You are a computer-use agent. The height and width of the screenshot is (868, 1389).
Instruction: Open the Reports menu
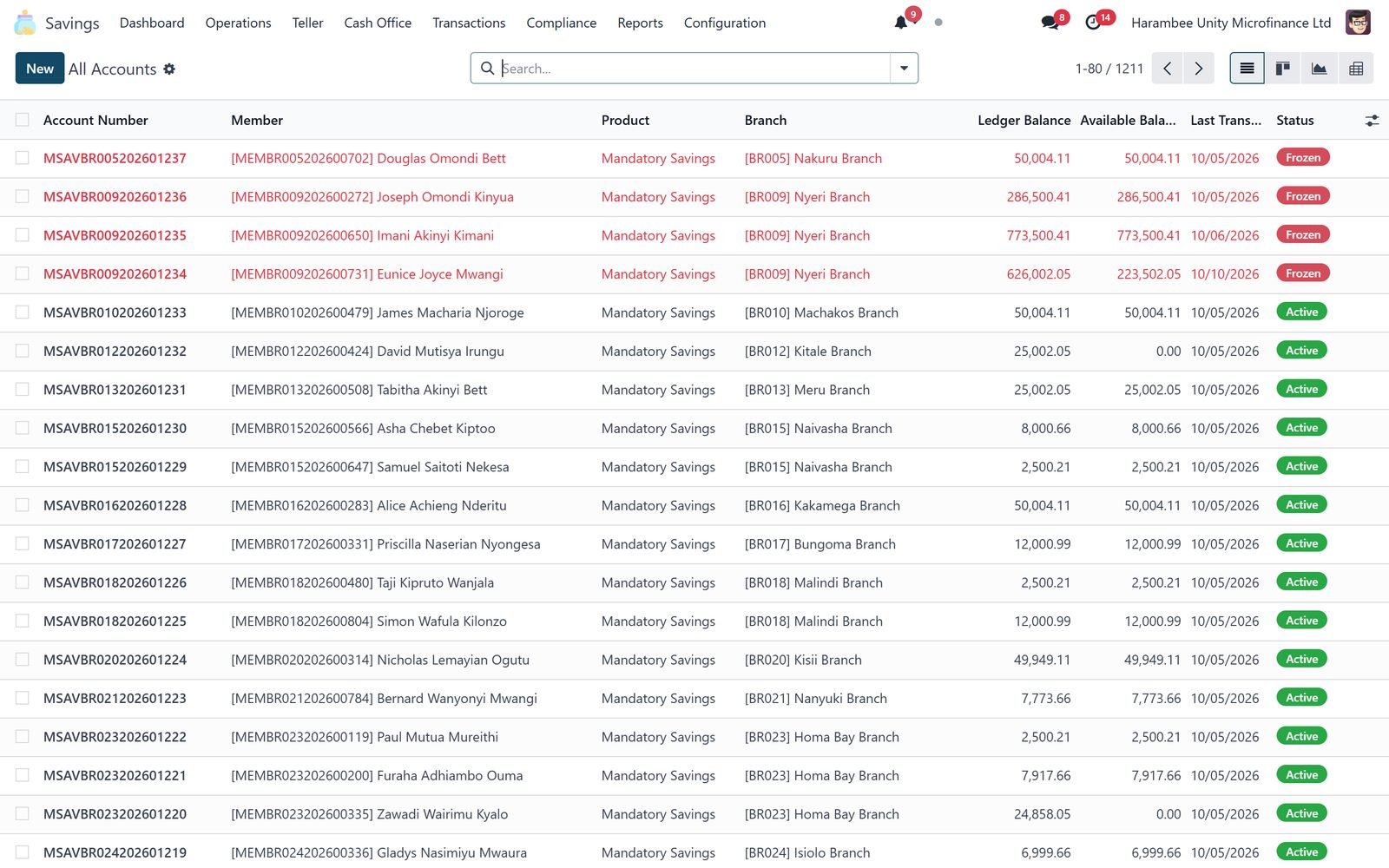tap(640, 23)
